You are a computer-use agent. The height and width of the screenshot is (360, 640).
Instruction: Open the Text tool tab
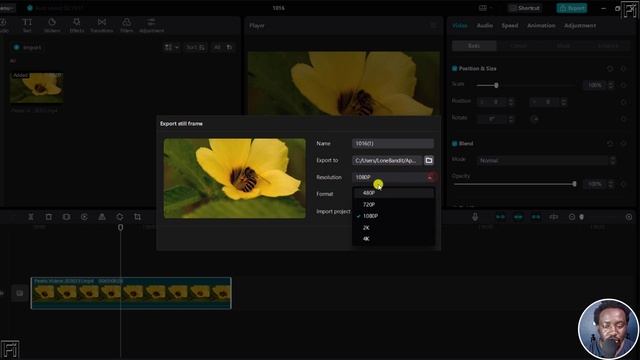[x=27, y=25]
